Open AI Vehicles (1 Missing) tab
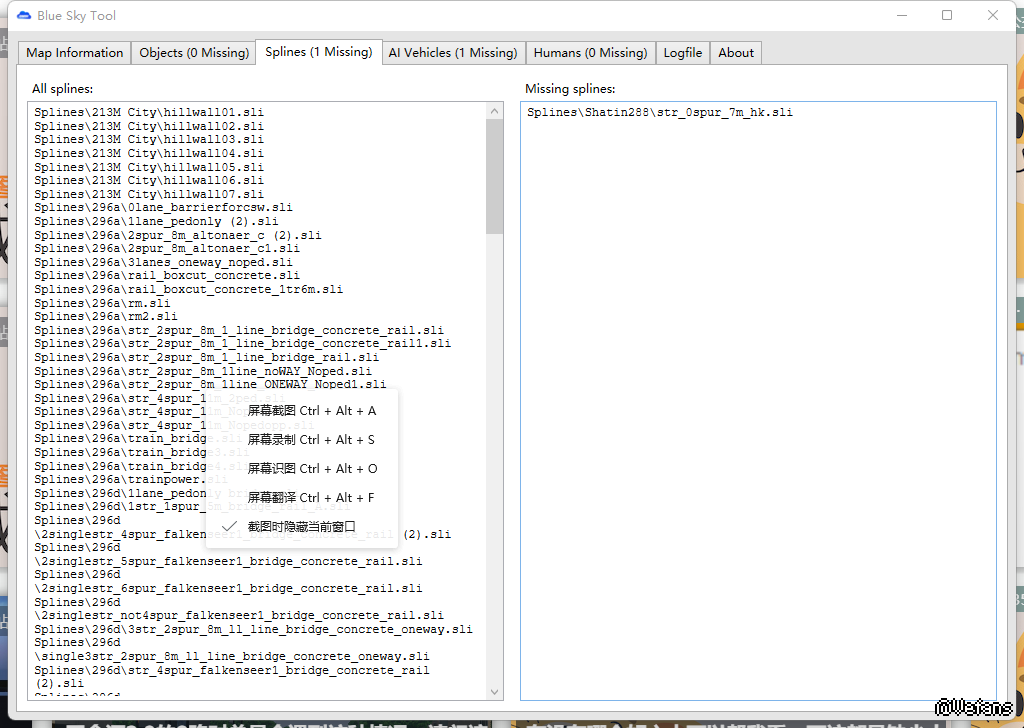The height and width of the screenshot is (728, 1024). pyautogui.click(x=452, y=53)
